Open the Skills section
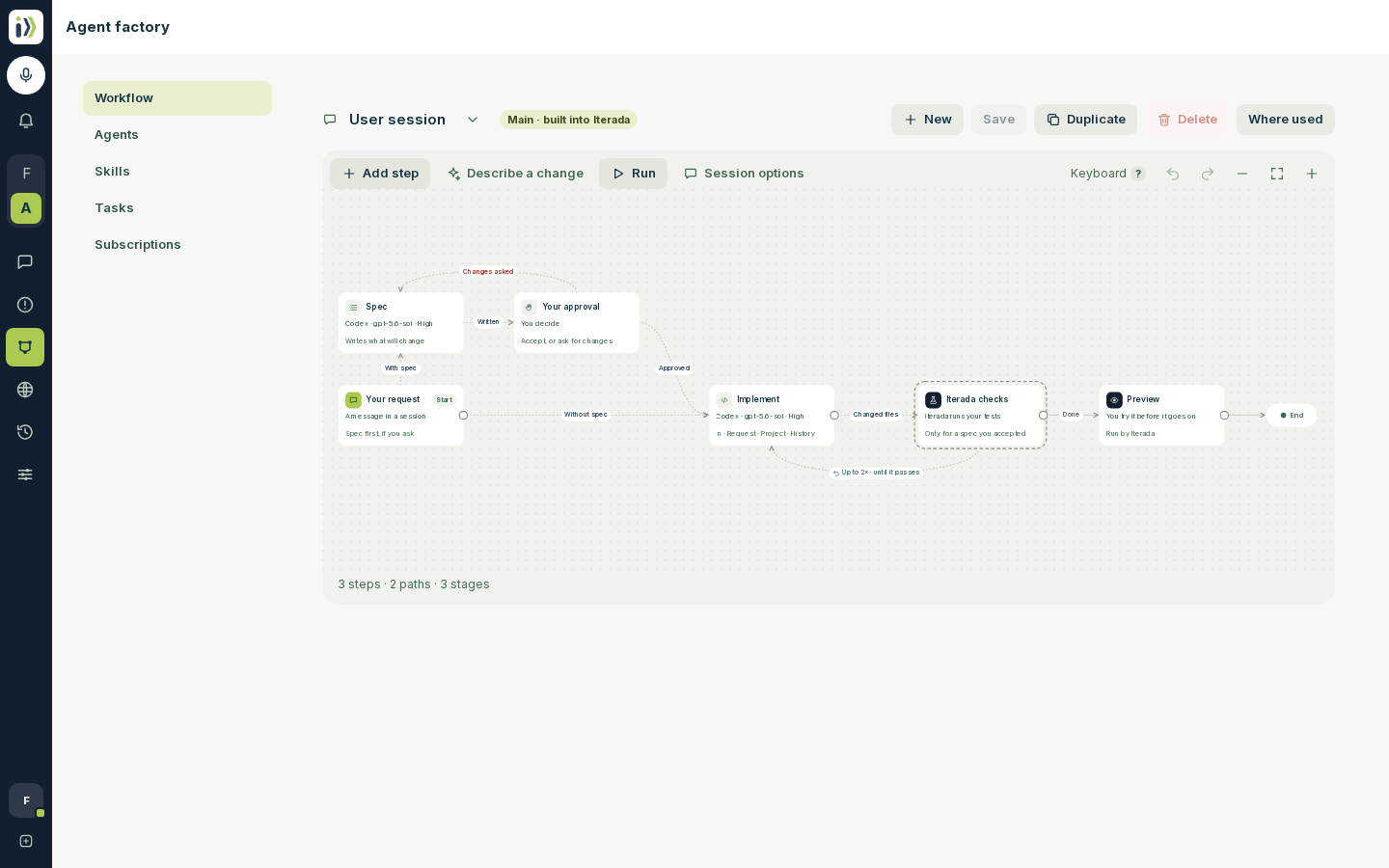Screen dimensions: 1389x868 point(177,172)
